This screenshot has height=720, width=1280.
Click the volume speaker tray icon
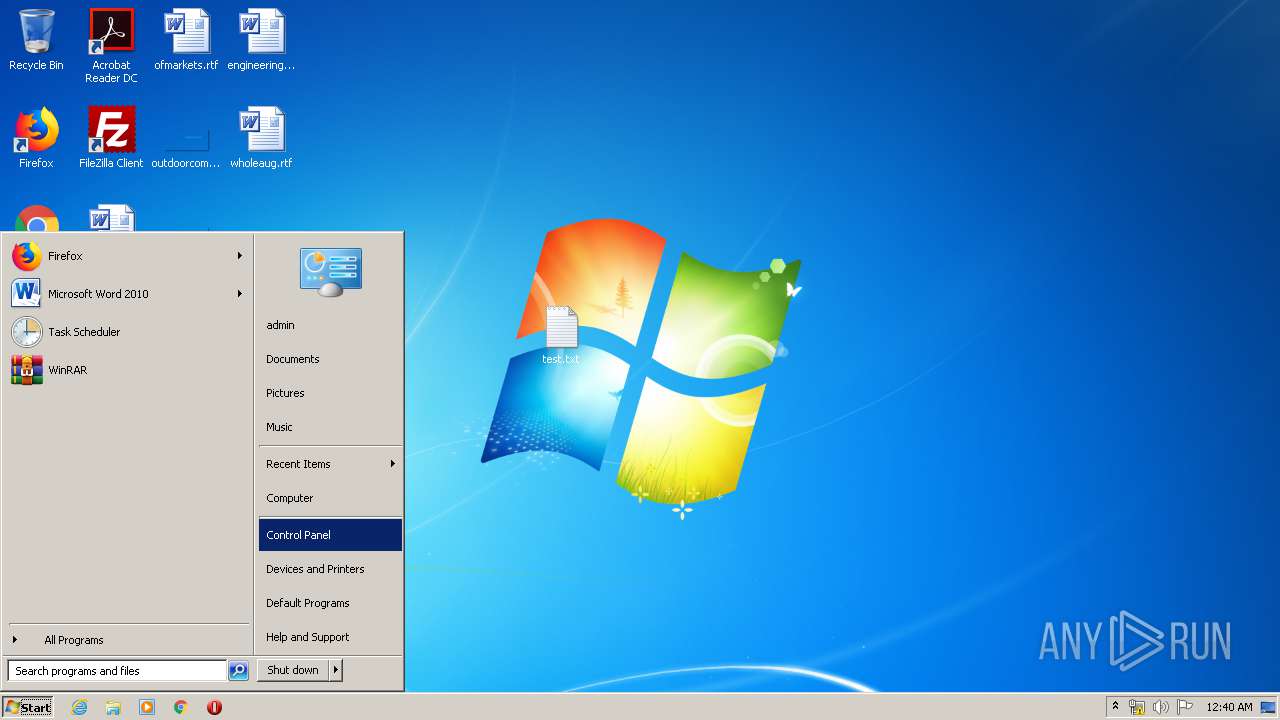click(1160, 707)
